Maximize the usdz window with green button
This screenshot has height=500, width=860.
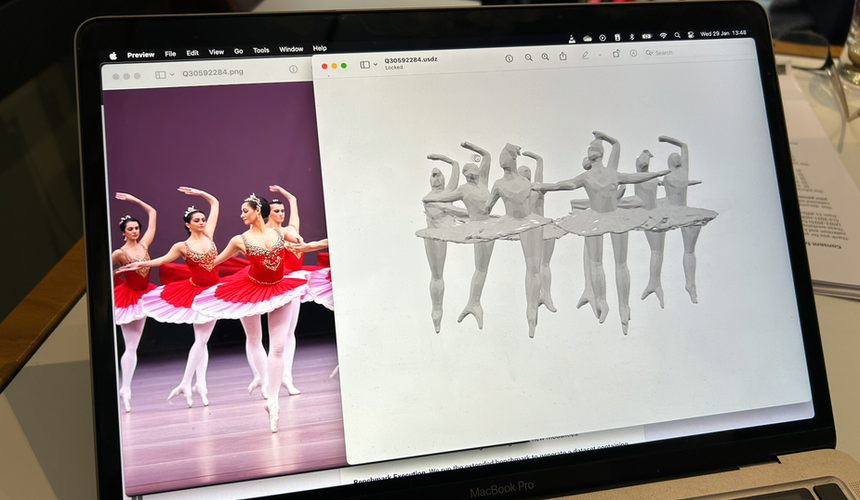tap(344, 66)
